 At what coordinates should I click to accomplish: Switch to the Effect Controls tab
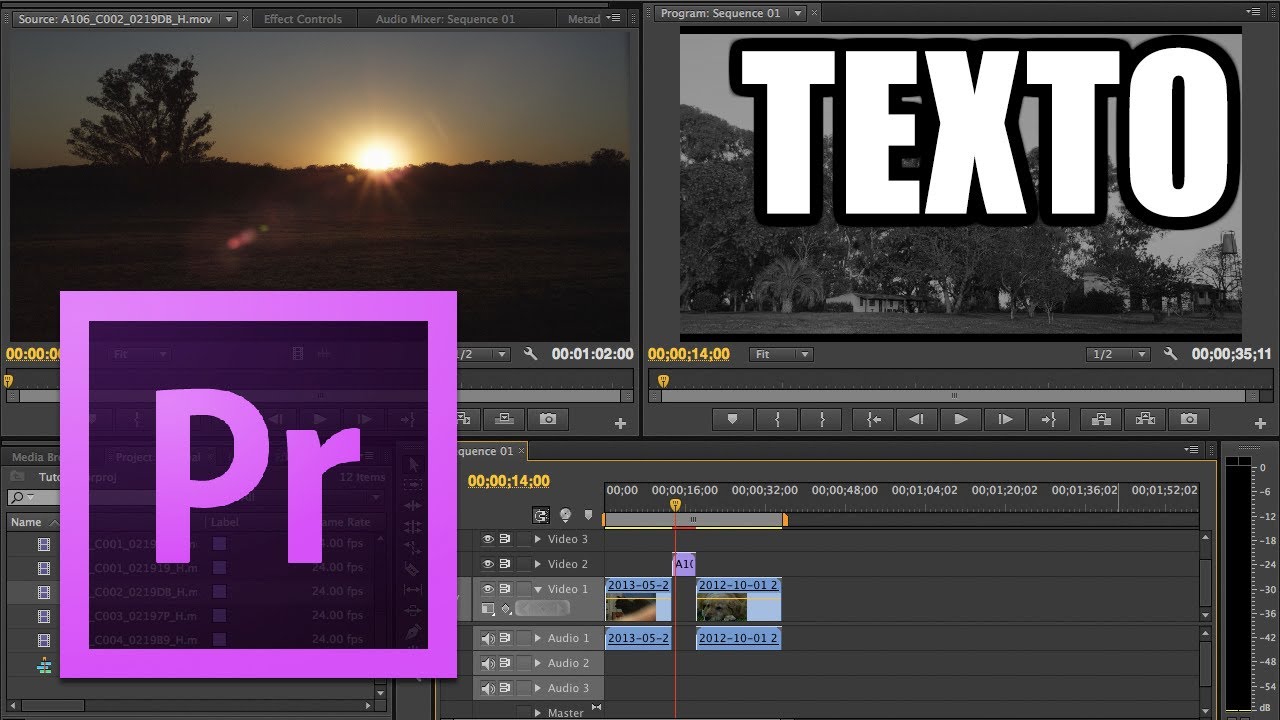pyautogui.click(x=303, y=19)
